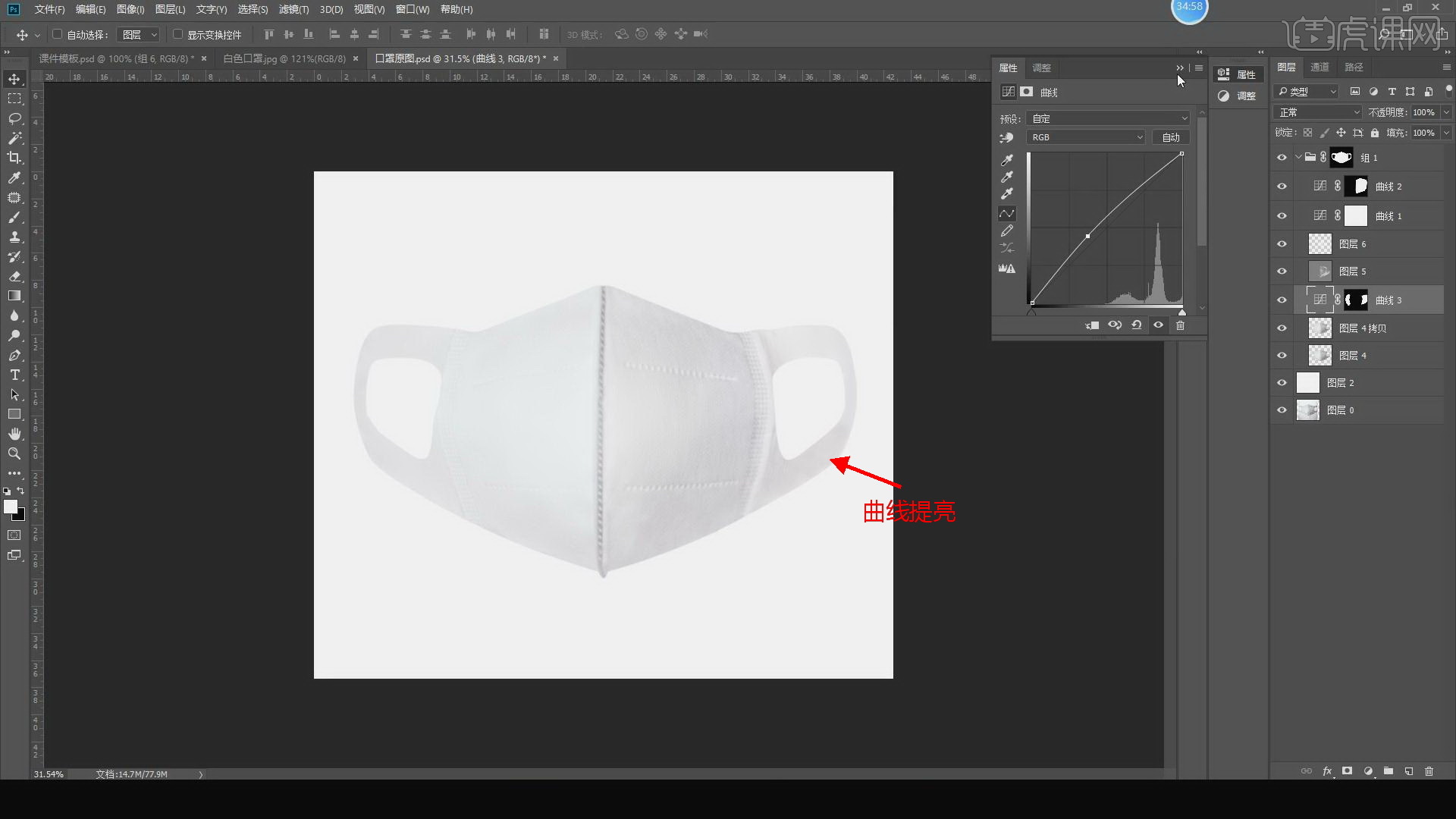Select the Clone Stamp tool
This screenshot has height=819, width=1456.
click(x=14, y=237)
